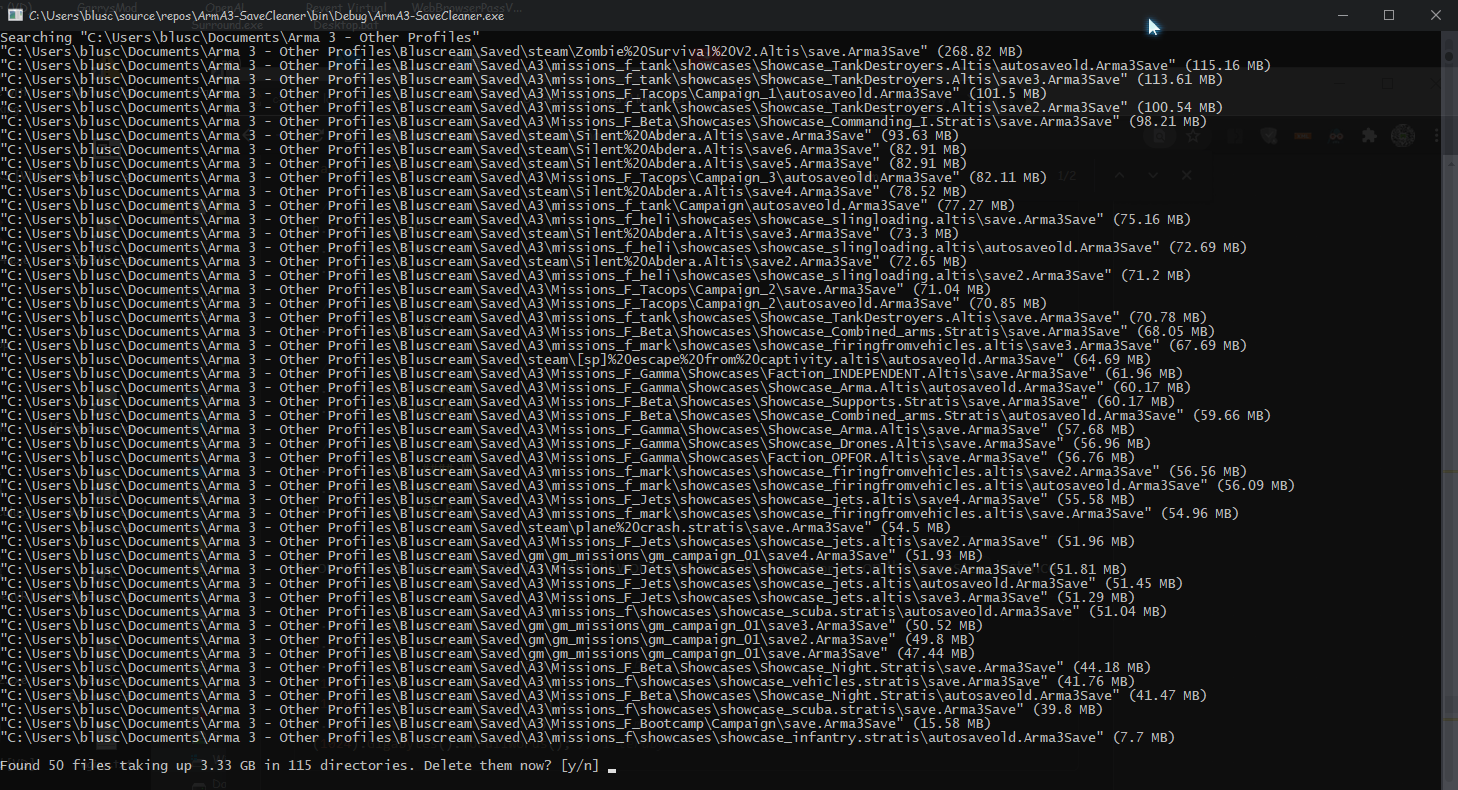Click the firingfromvehicles autosaveold (56.09 MB) line

point(648,485)
